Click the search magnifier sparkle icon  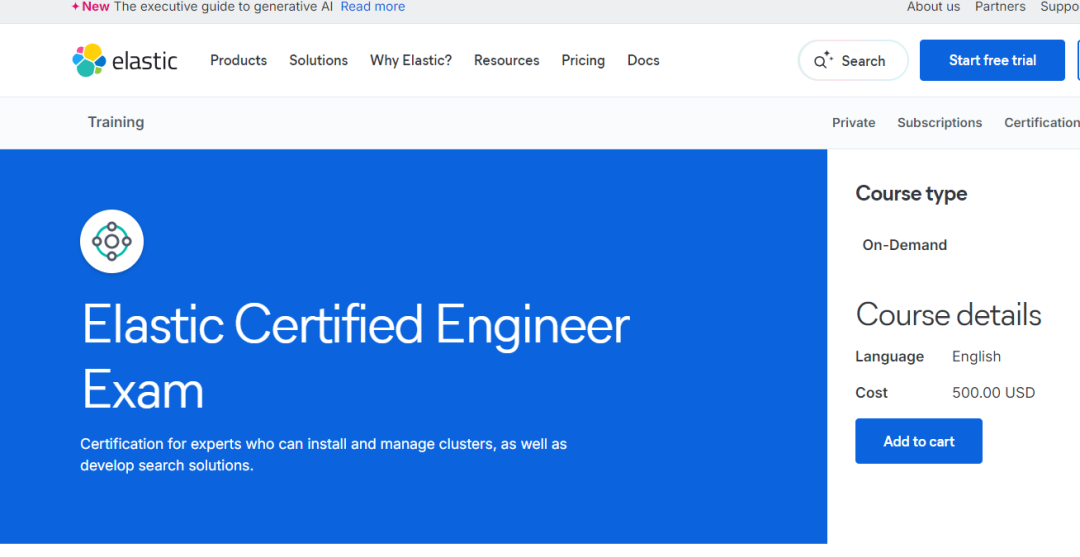pos(824,61)
